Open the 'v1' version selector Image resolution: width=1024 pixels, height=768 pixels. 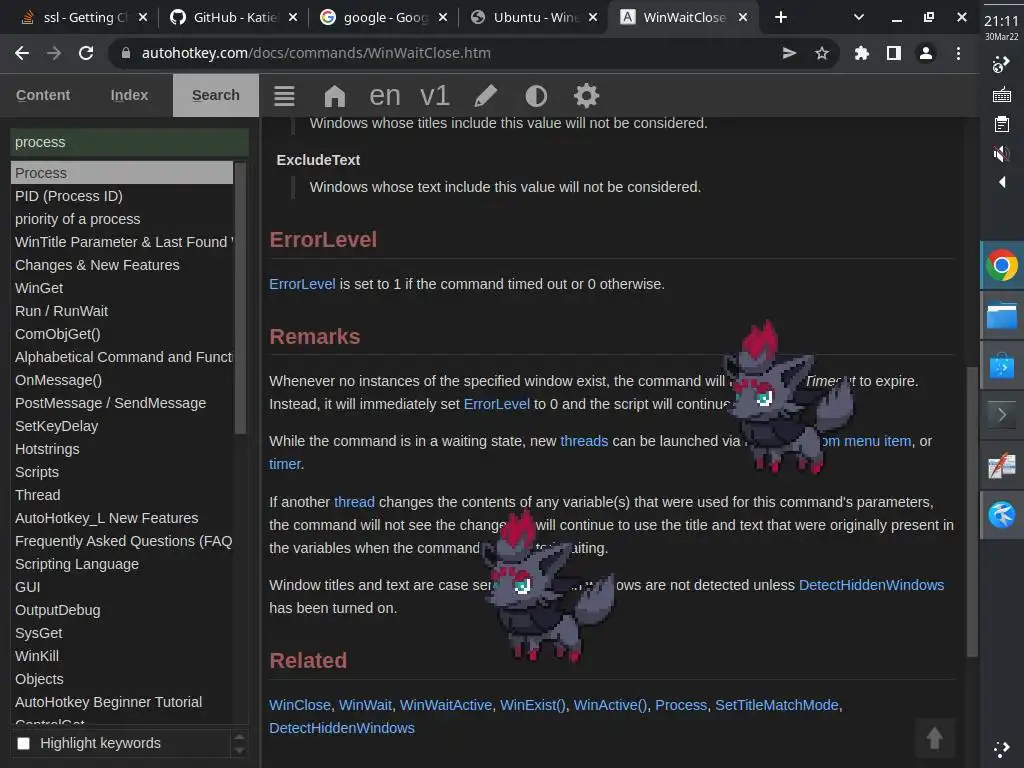(x=434, y=96)
